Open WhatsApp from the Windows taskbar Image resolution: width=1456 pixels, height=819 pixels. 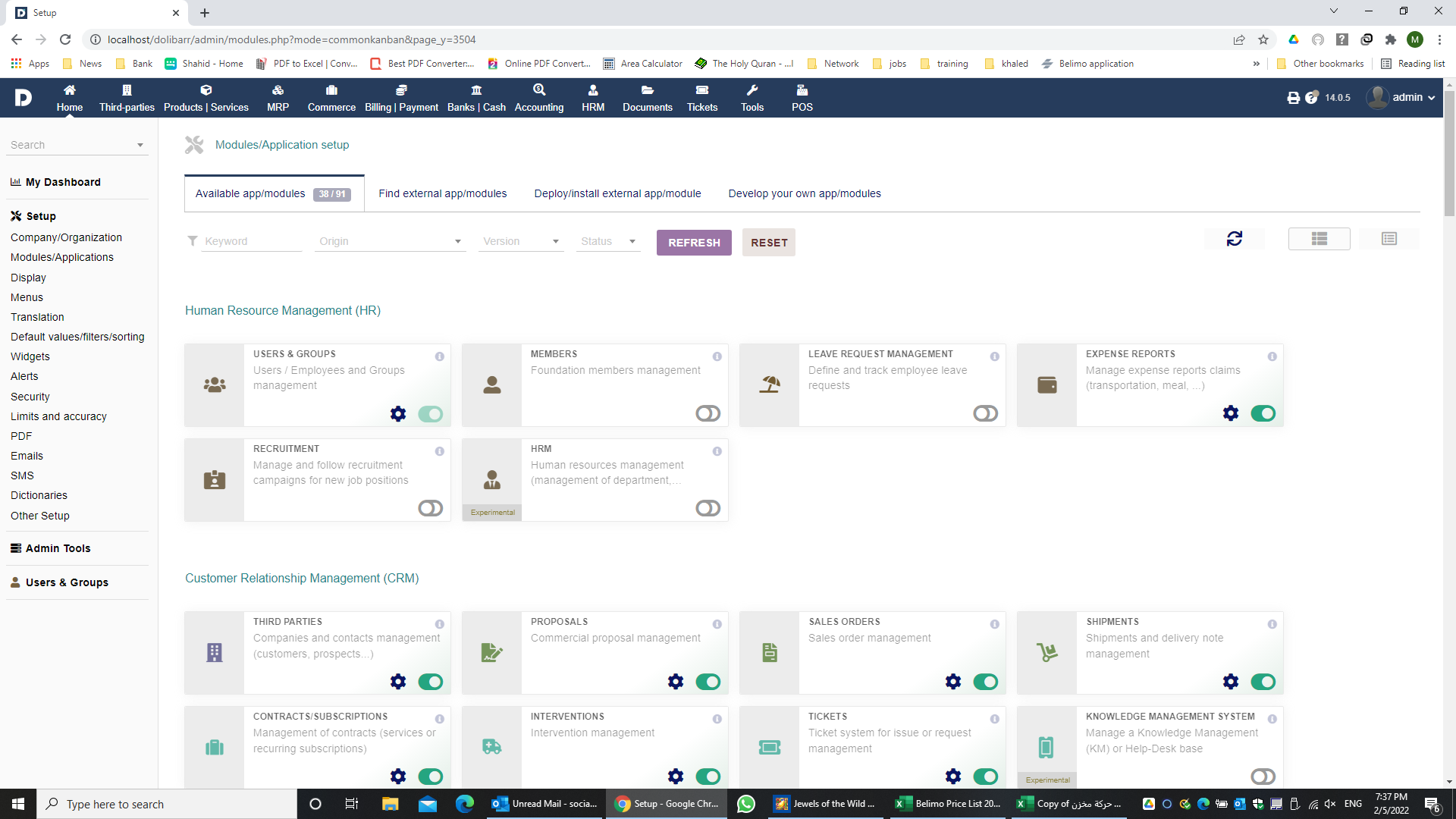(745, 804)
